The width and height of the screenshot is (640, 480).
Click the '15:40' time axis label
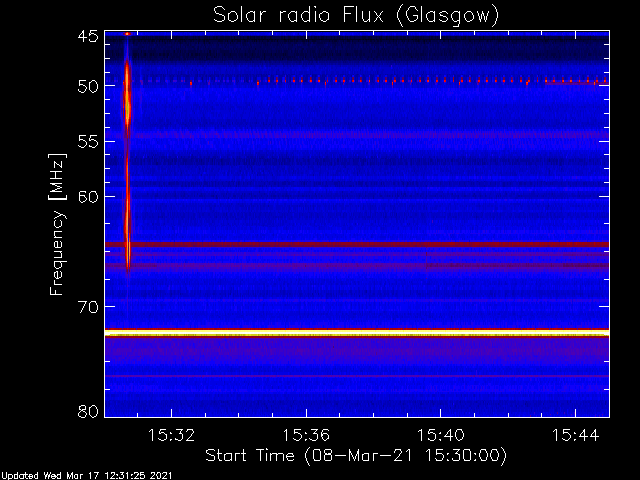click(440, 436)
